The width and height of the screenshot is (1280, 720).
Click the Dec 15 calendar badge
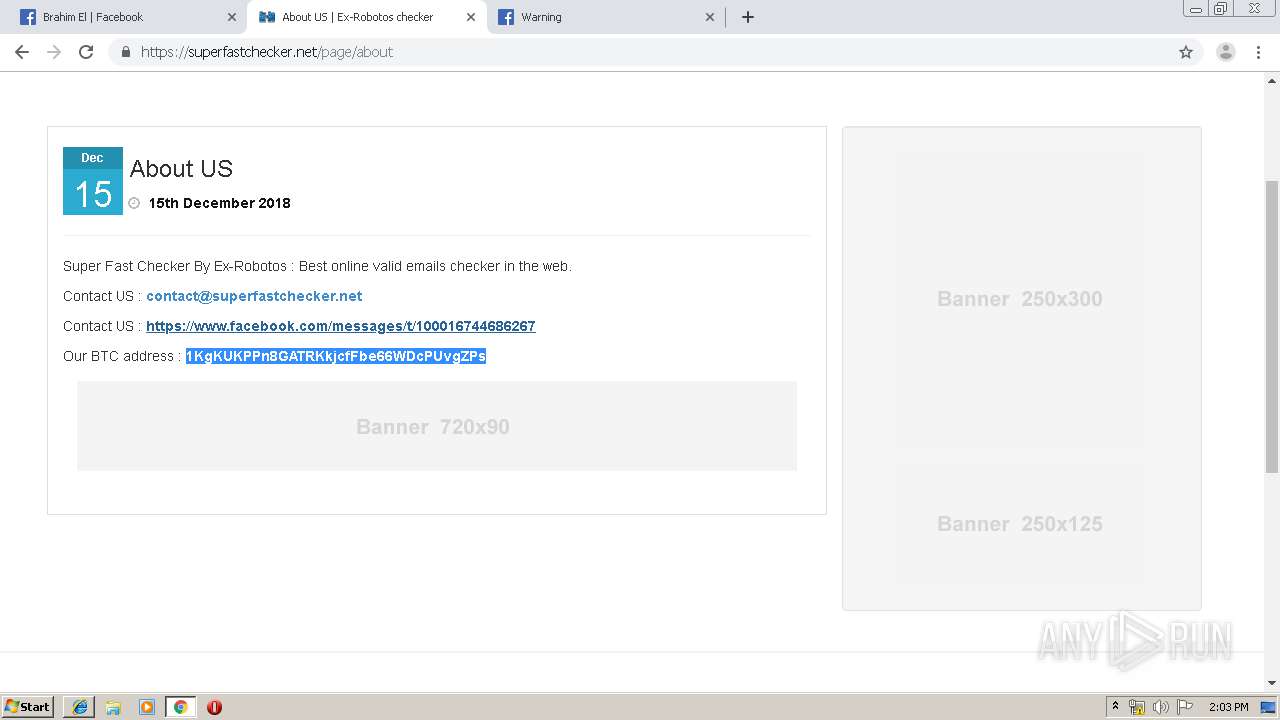(93, 181)
